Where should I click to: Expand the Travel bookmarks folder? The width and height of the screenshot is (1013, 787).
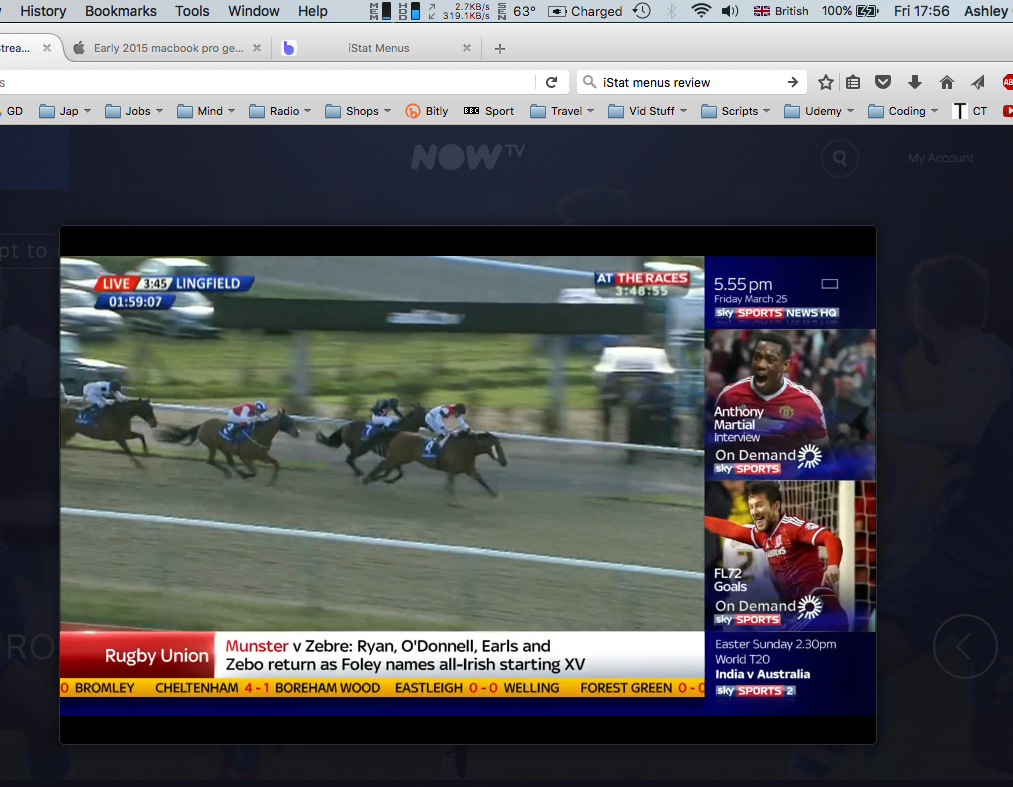point(562,111)
